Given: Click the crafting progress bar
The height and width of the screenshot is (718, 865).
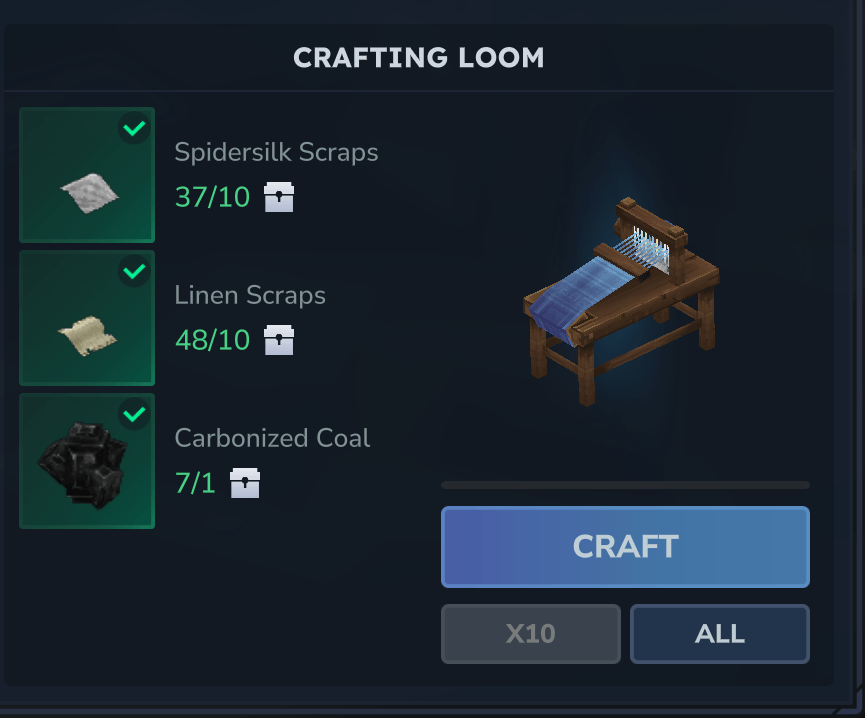Looking at the screenshot, I should [x=626, y=485].
